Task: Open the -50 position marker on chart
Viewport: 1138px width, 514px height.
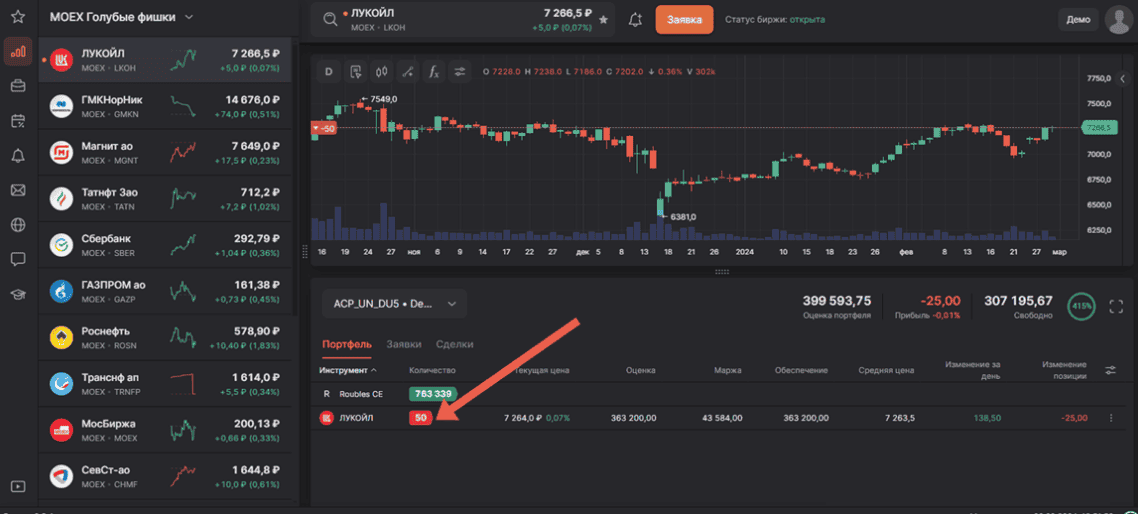Action: pyautogui.click(x=323, y=128)
